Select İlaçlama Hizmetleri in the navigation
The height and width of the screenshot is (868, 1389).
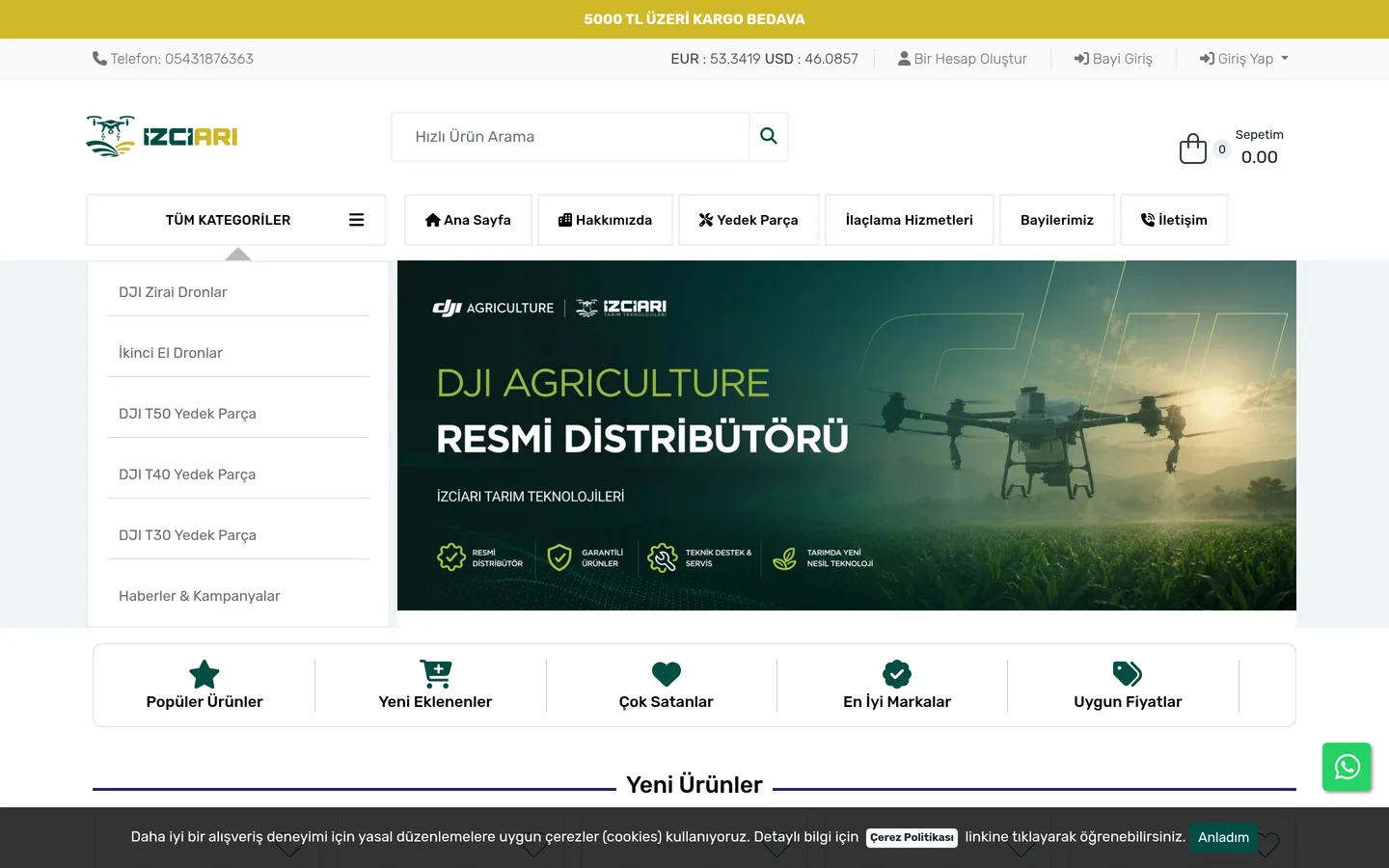pyautogui.click(x=910, y=220)
